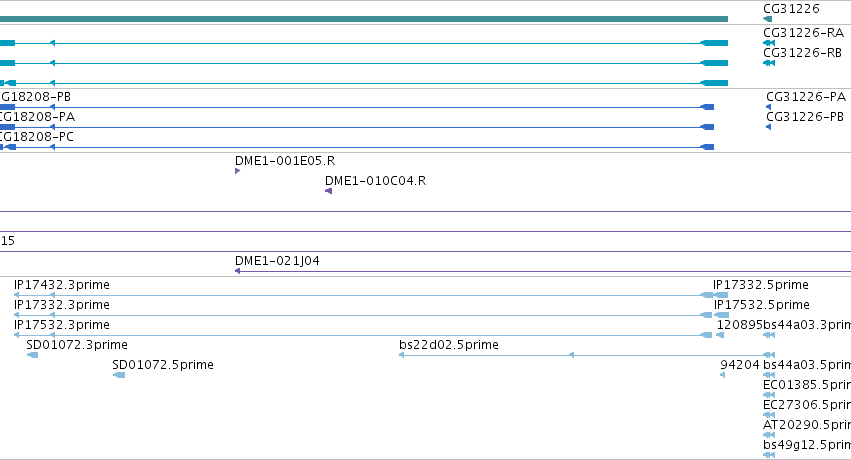Select the 94204 feature label

coord(740,365)
